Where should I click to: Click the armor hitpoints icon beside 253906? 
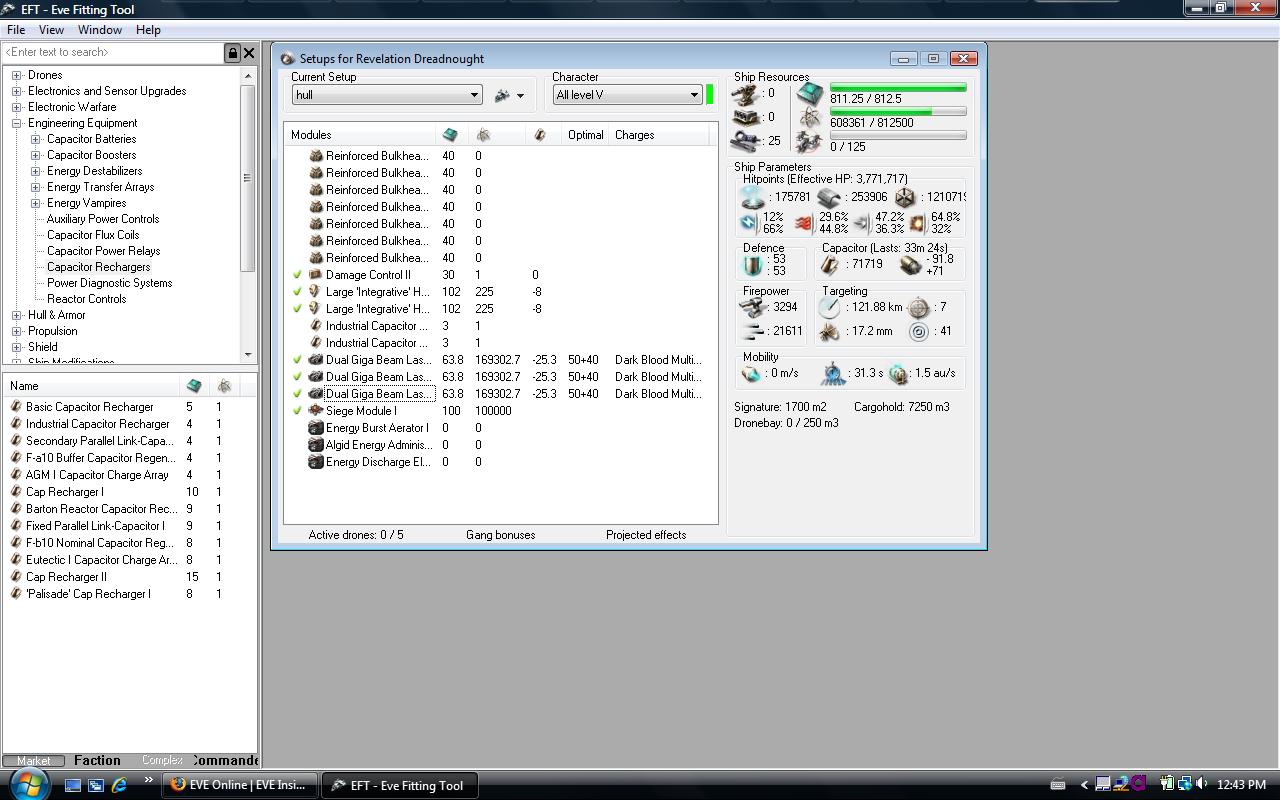[828, 197]
